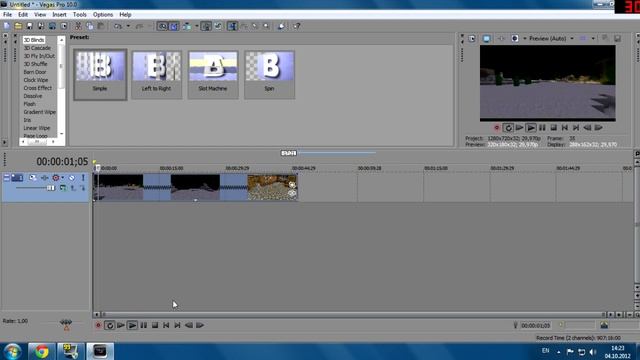
Task: Choose the Left to Right preset
Action: click(x=156, y=74)
